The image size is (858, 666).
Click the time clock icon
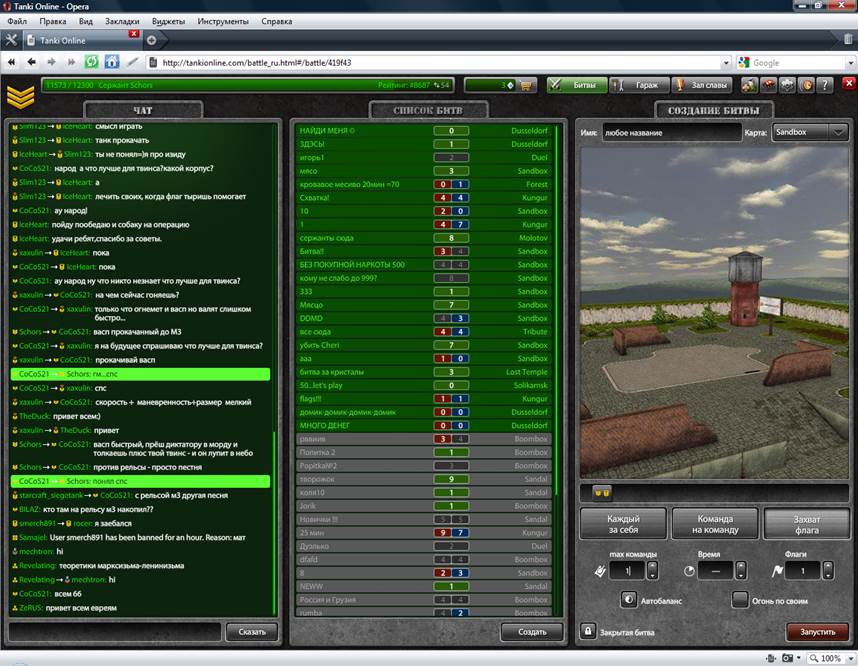click(689, 571)
